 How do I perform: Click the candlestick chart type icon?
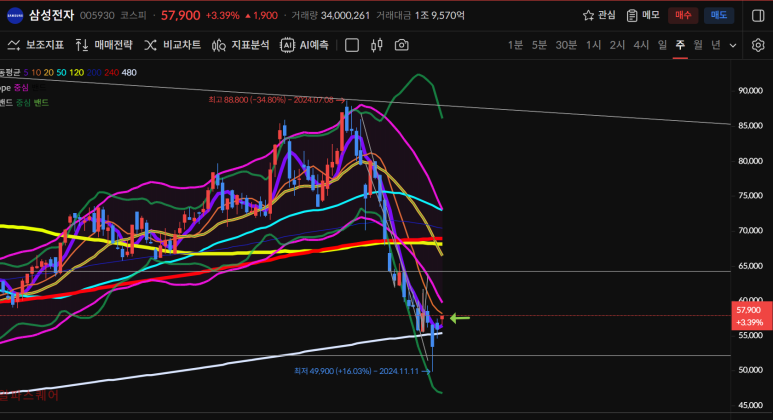tap(377, 45)
